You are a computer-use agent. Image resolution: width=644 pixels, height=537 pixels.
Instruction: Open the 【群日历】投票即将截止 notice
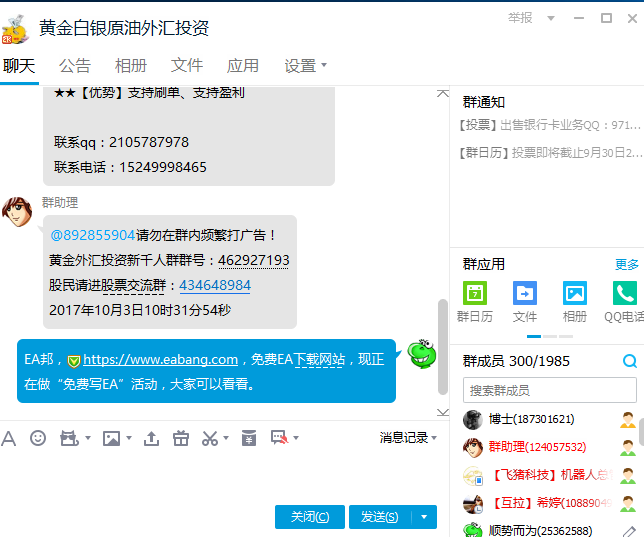[x=550, y=153]
